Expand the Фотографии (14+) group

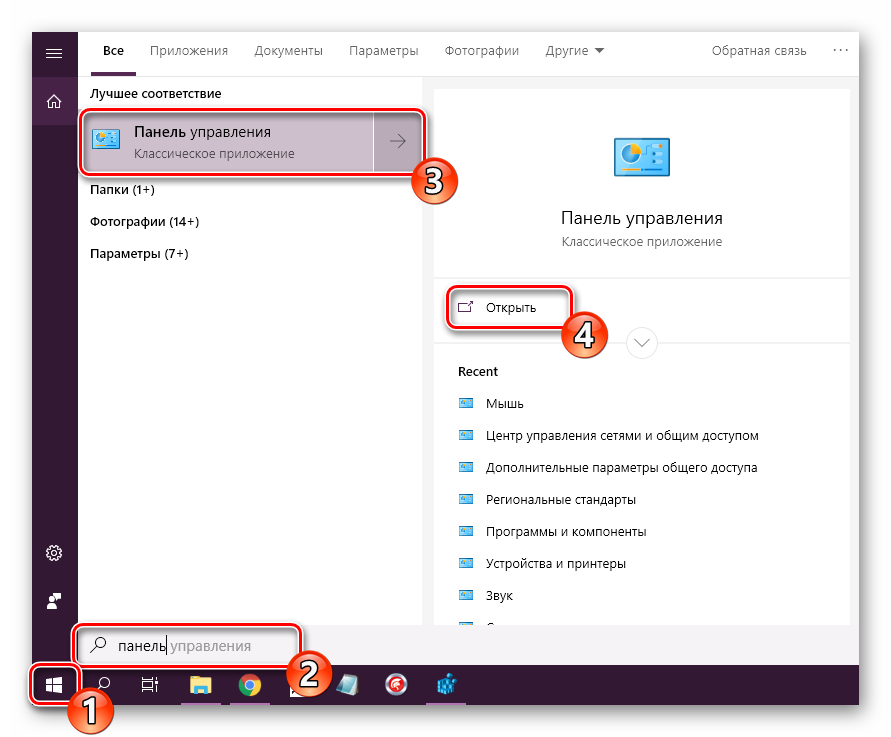tap(144, 222)
